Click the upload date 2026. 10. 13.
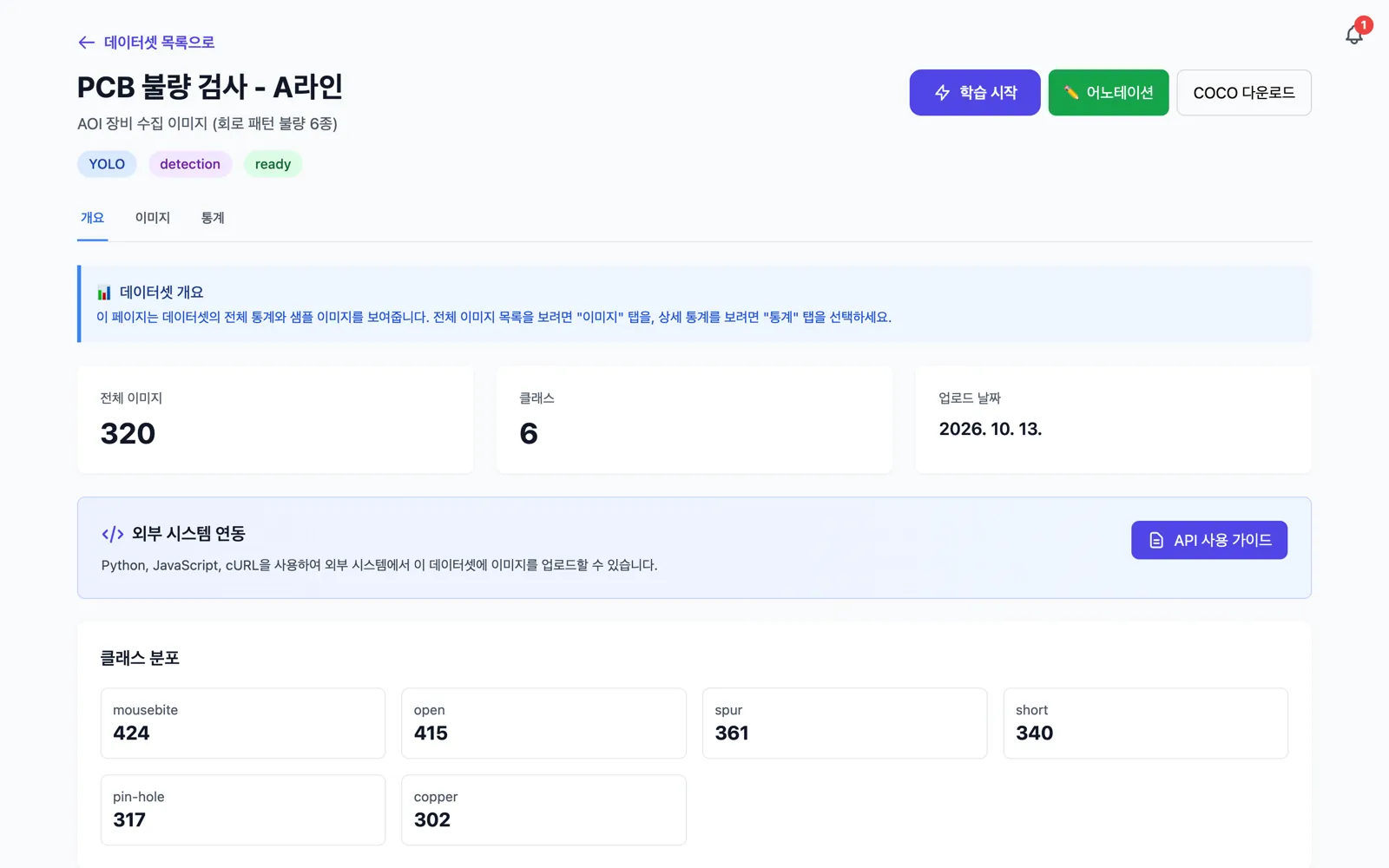 991,429
